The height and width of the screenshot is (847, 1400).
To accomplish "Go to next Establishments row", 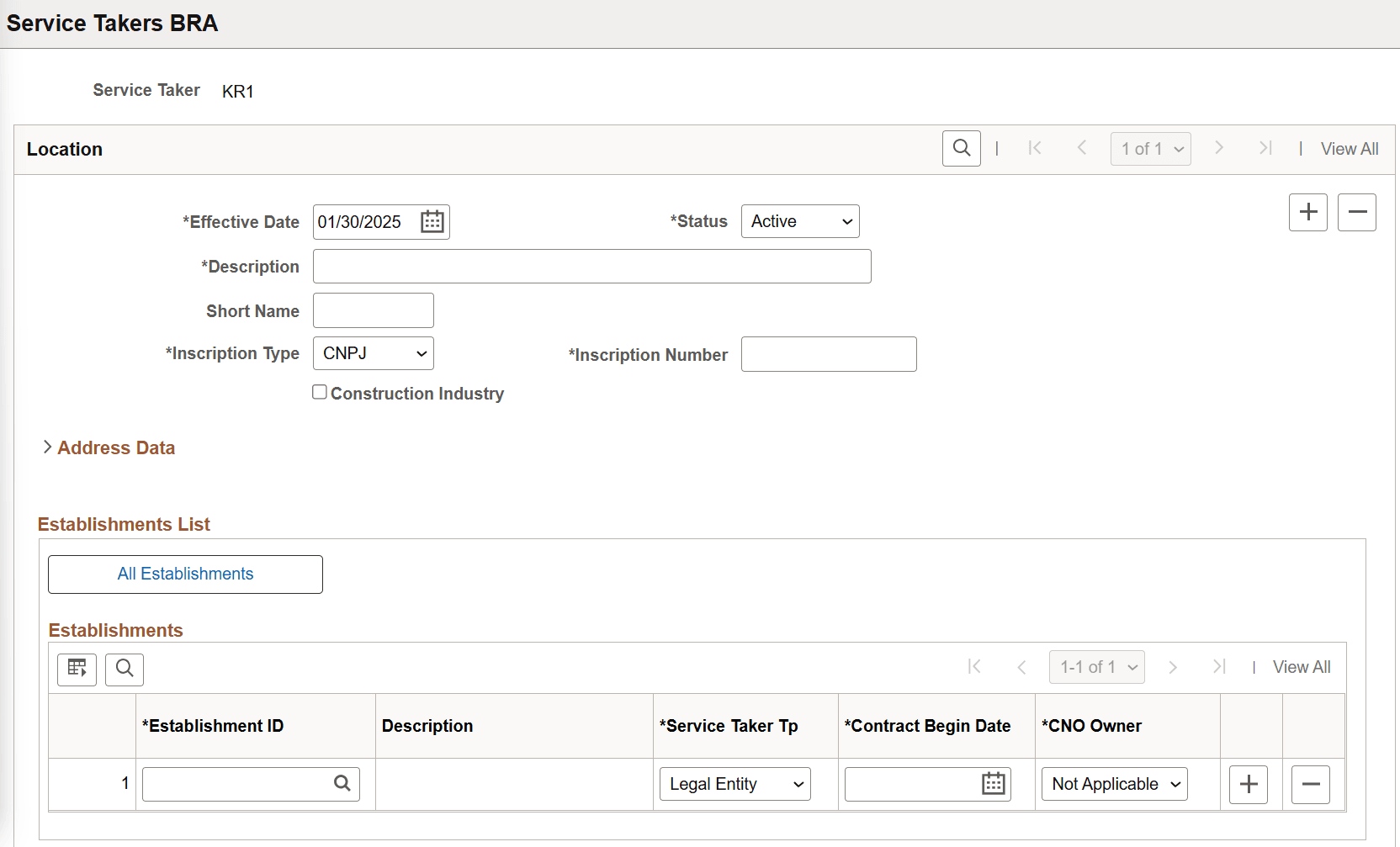I will pos(1172,667).
